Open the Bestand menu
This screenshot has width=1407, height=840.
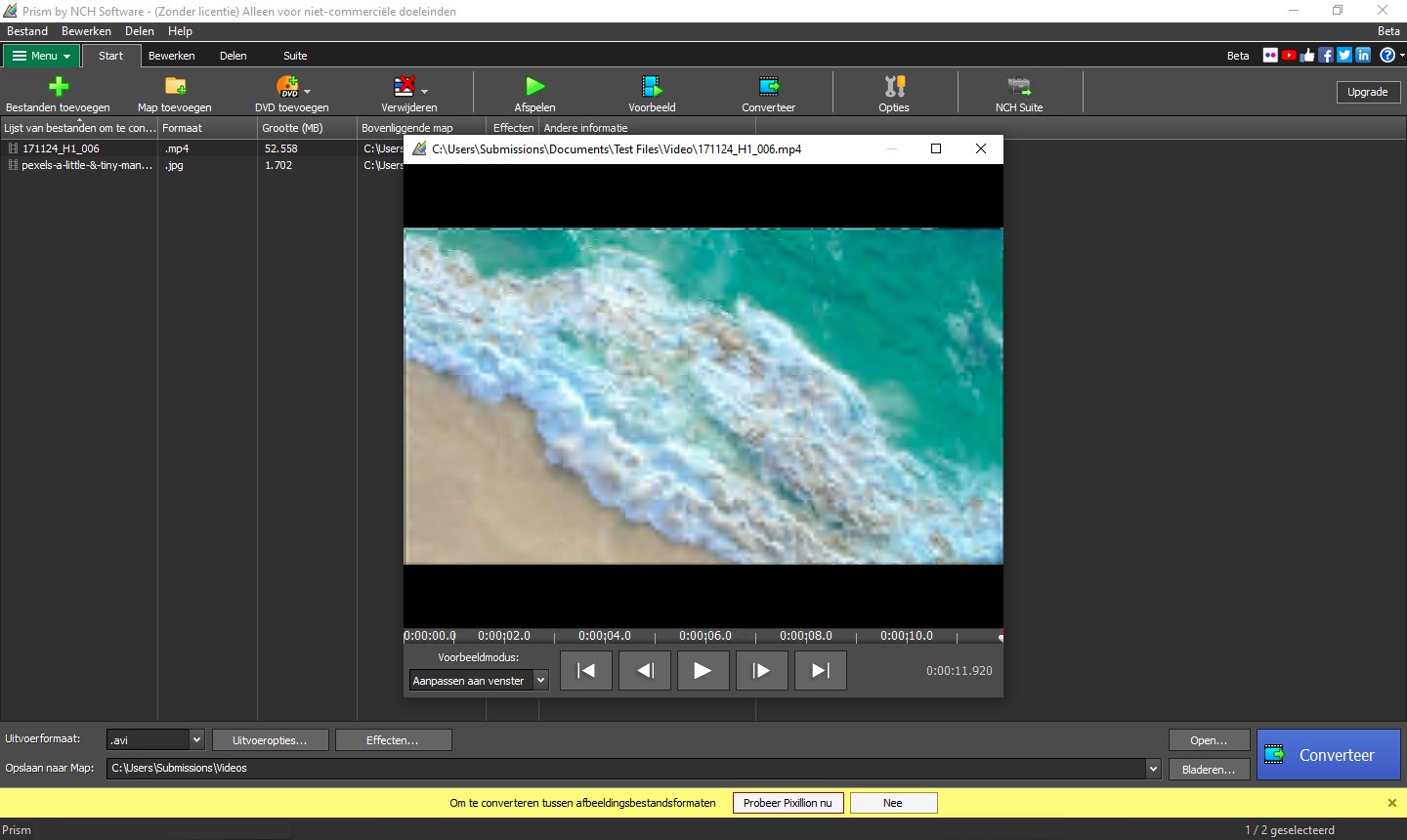(x=27, y=31)
